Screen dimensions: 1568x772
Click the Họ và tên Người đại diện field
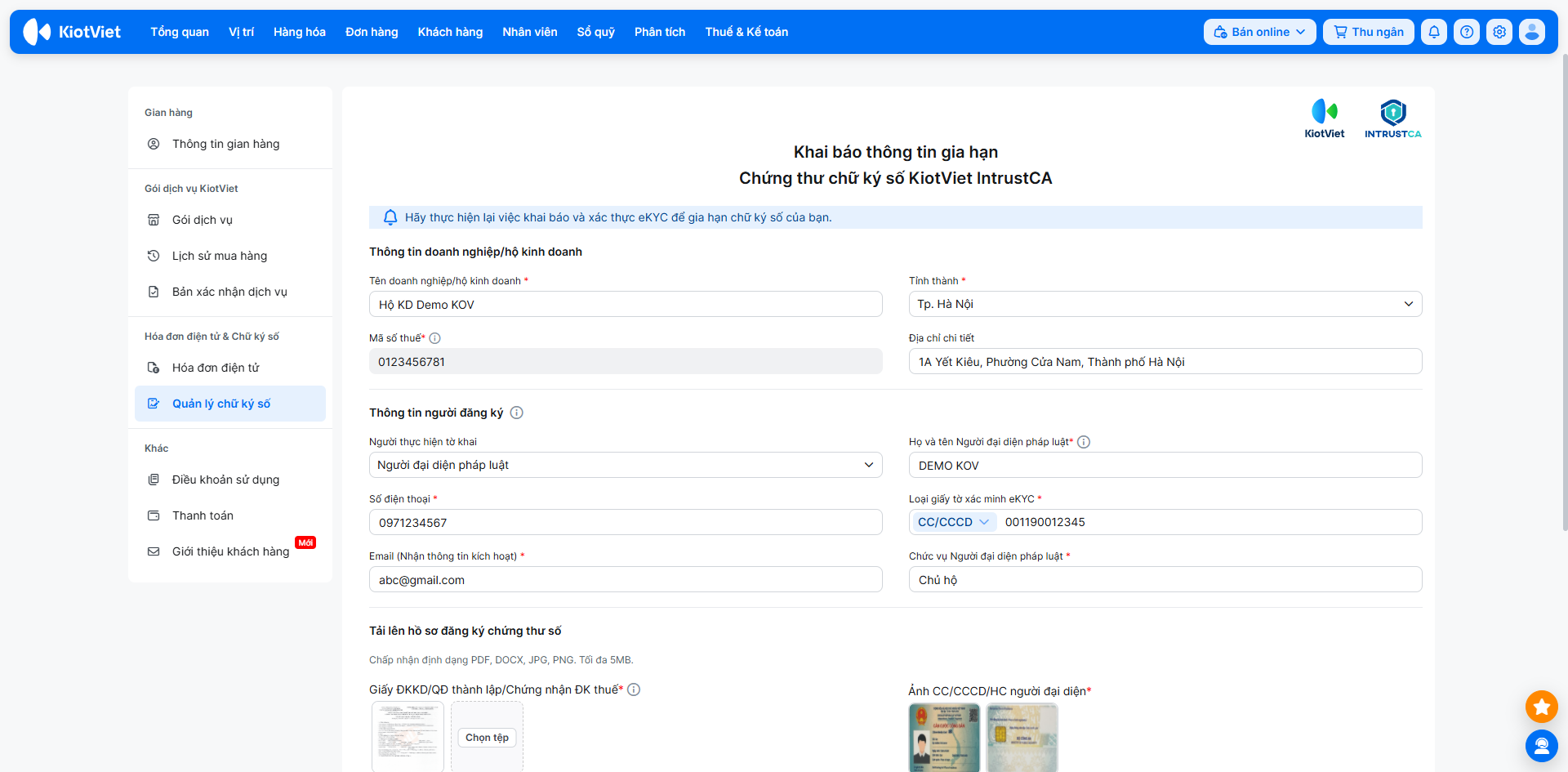click(1165, 465)
